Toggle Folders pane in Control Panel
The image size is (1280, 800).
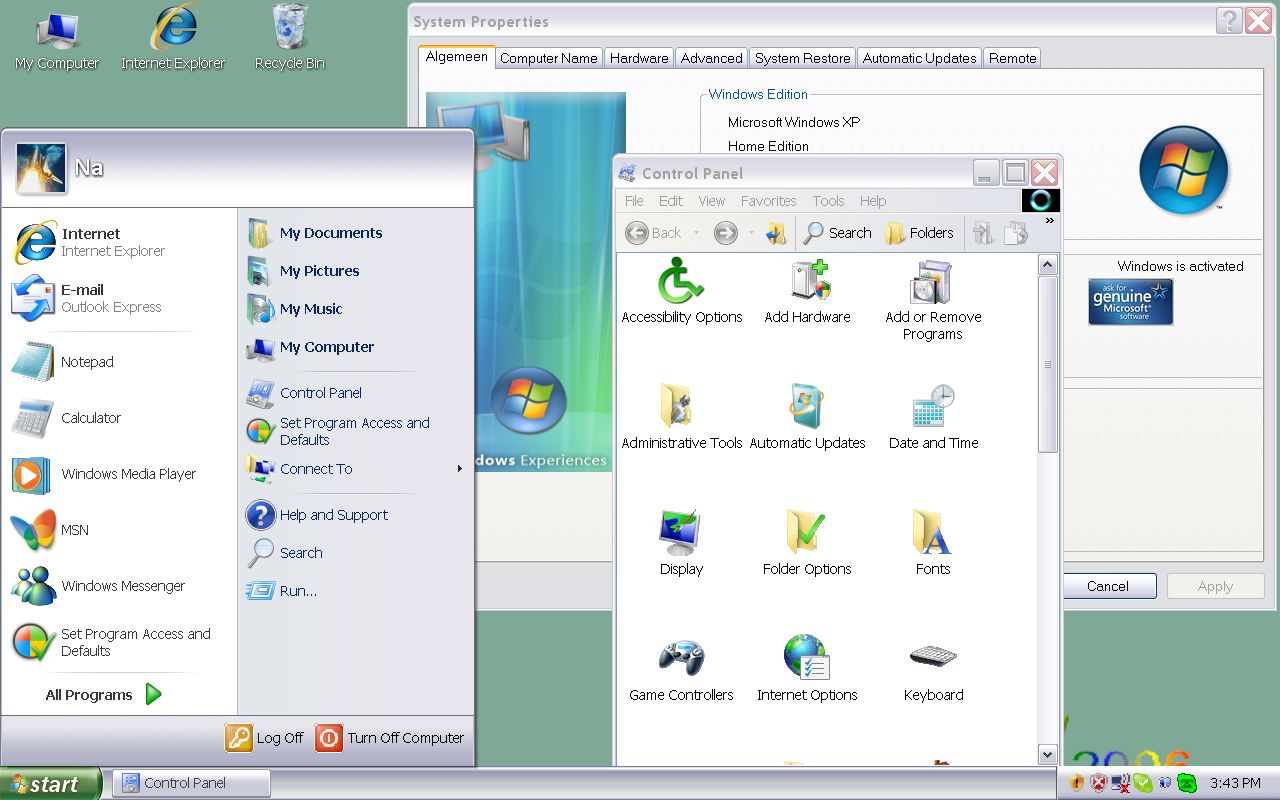(x=919, y=233)
